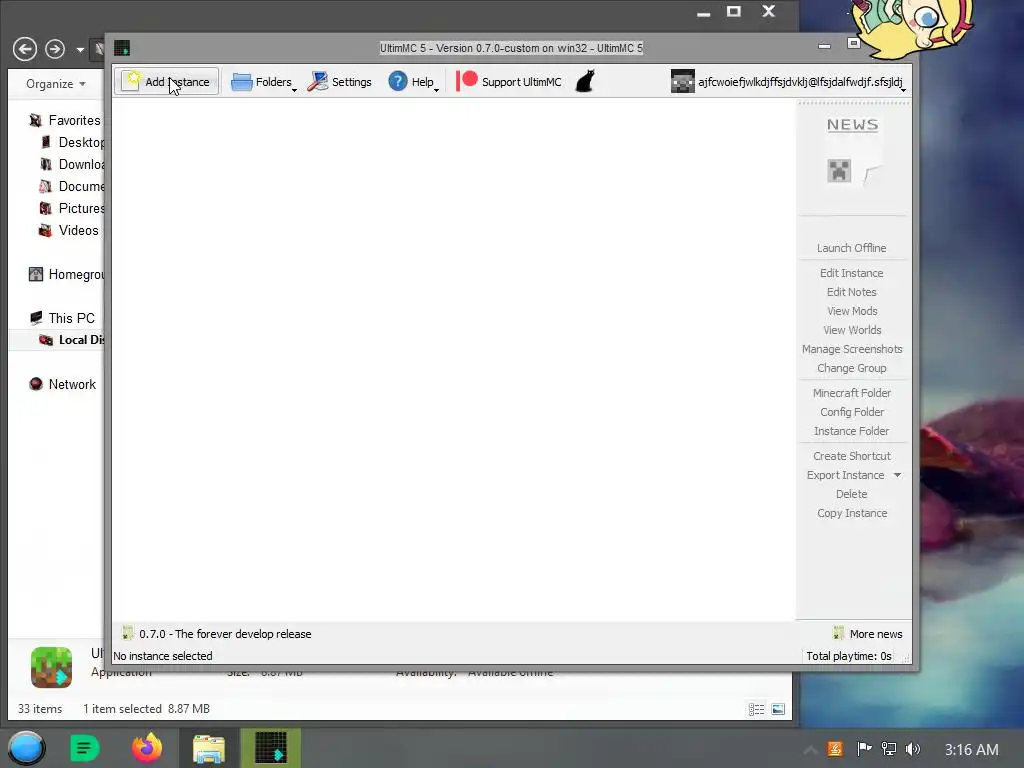Image resolution: width=1024 pixels, height=768 pixels.
Task: Select Desktop in Explorer sidebar
Action: [72, 142]
